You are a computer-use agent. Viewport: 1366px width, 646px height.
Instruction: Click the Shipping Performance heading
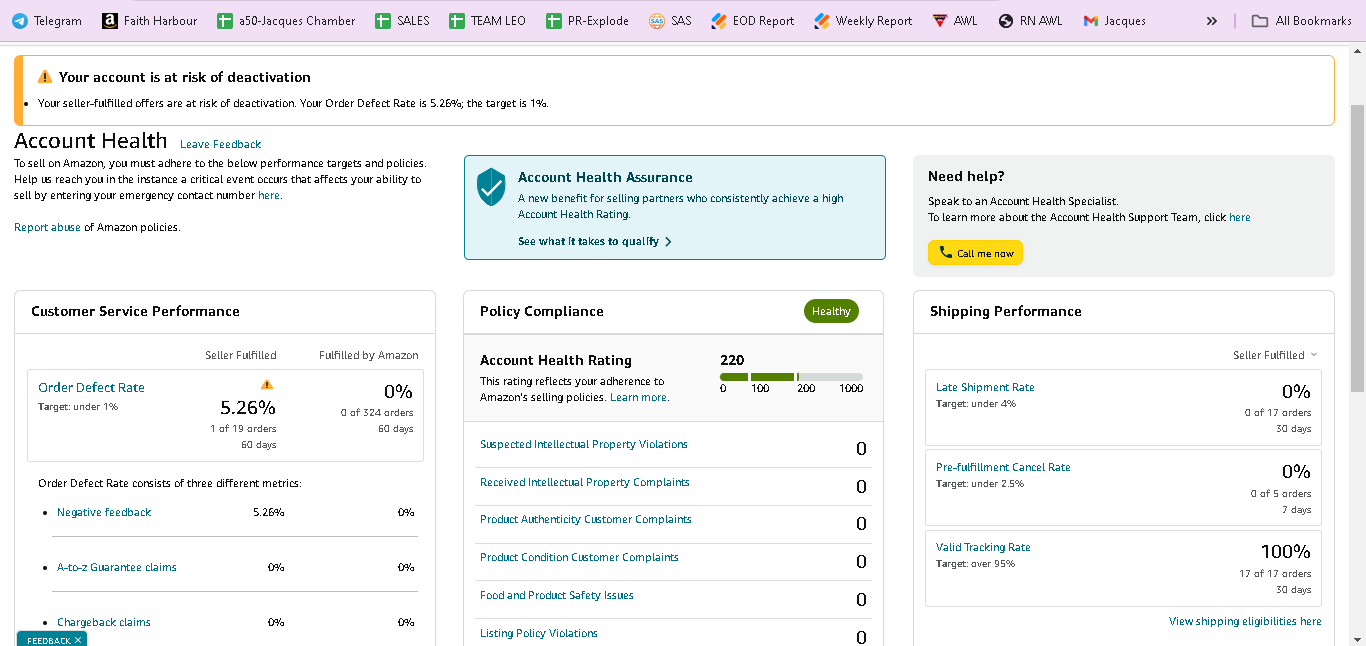coord(1006,311)
